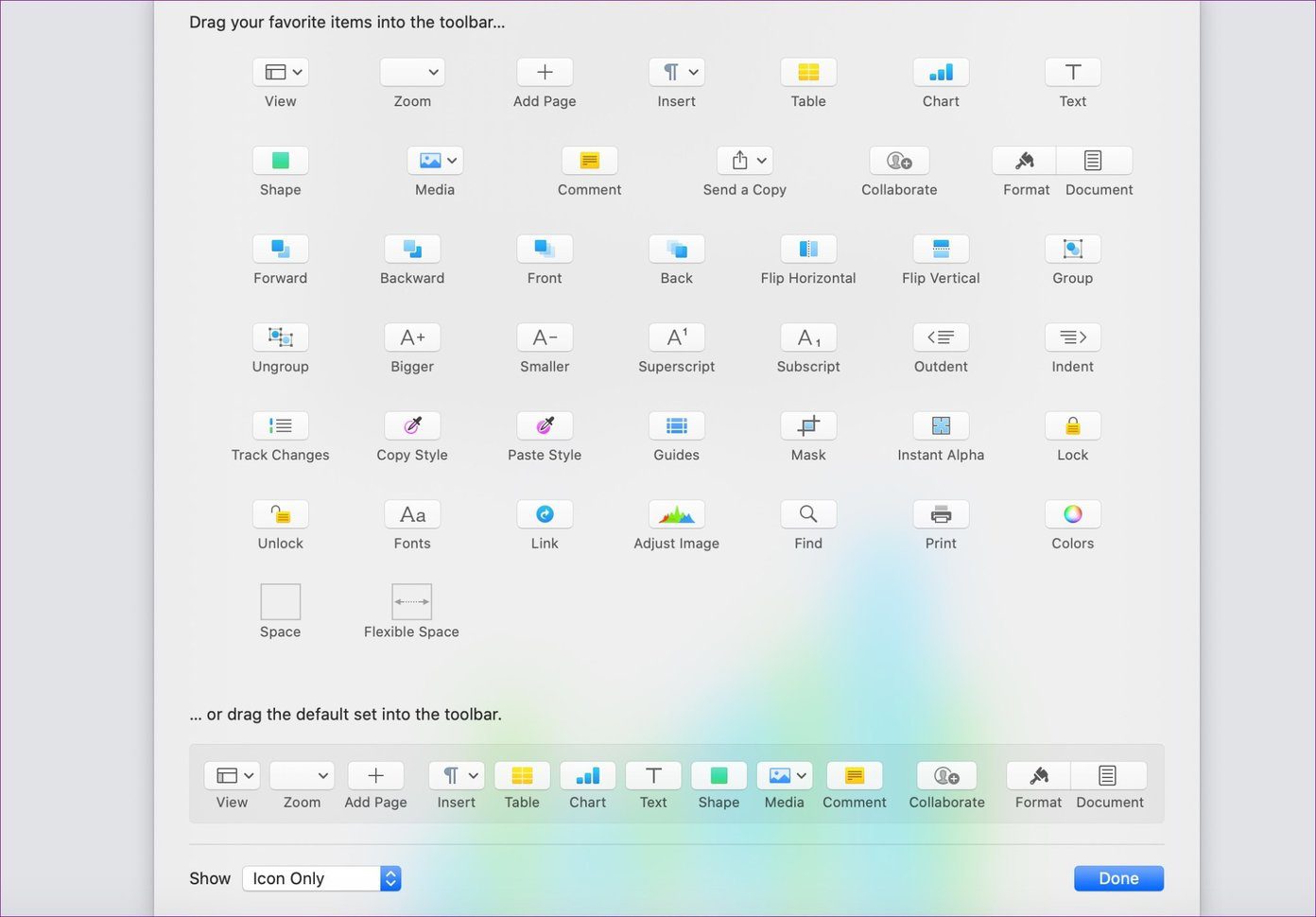Image resolution: width=1316 pixels, height=917 pixels.
Task: Open the Show popup set to Icon Only
Action: coord(322,878)
